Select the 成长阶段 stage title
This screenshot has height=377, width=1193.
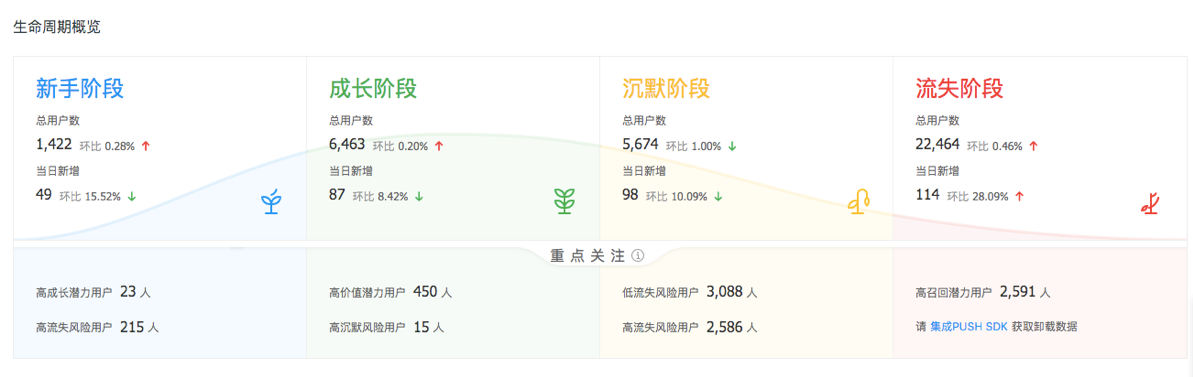[373, 89]
